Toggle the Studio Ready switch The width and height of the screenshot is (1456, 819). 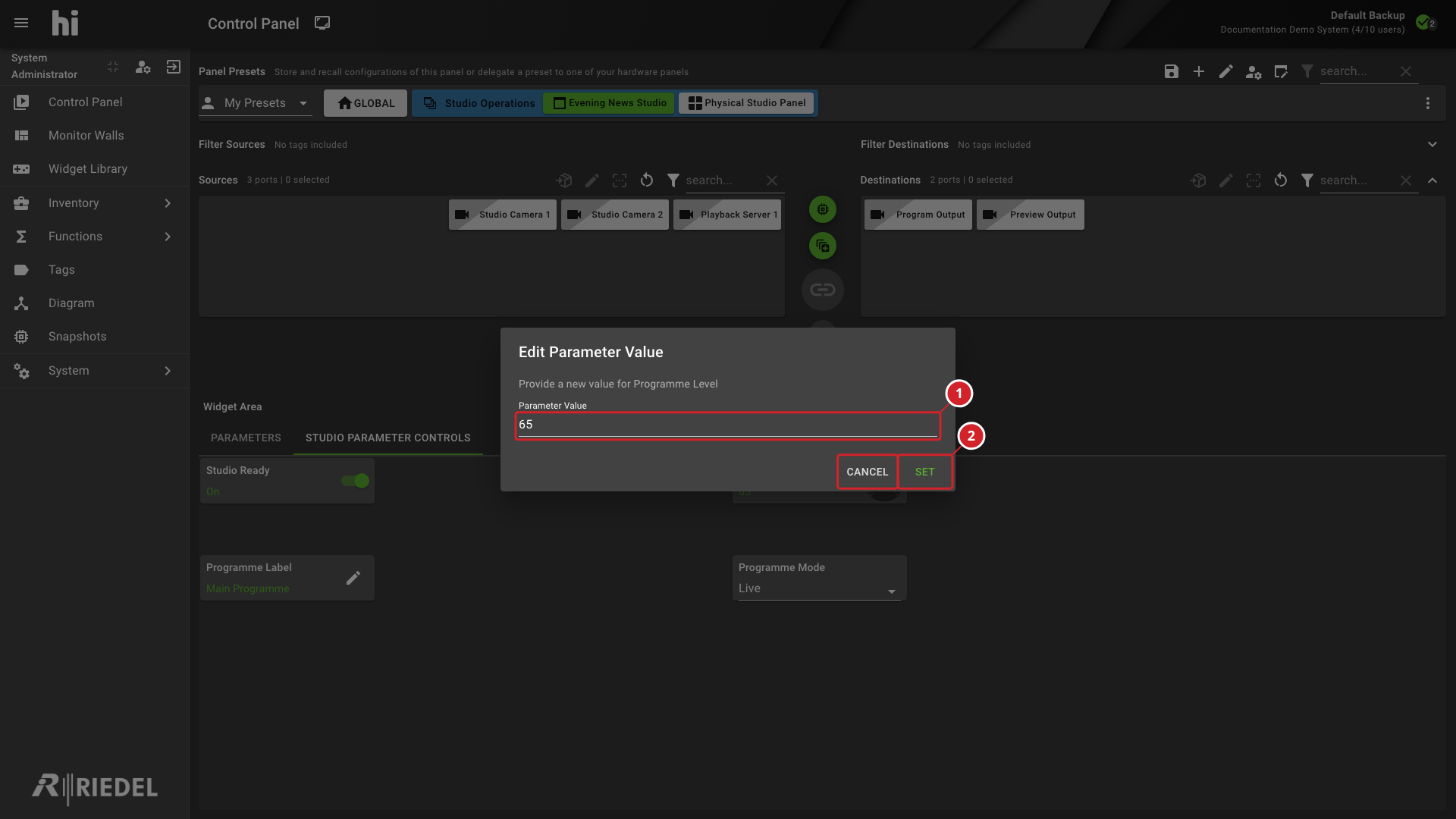pos(355,481)
